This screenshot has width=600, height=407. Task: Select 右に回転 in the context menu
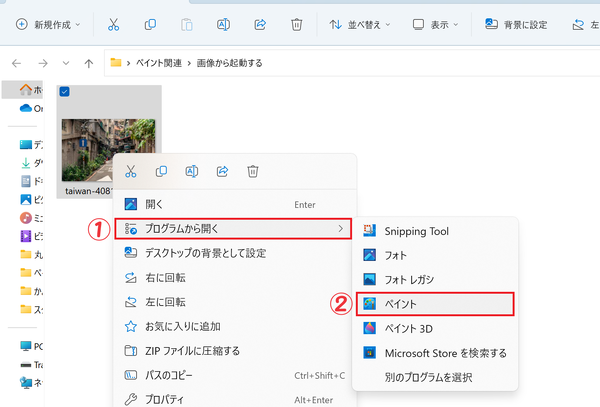235,277
